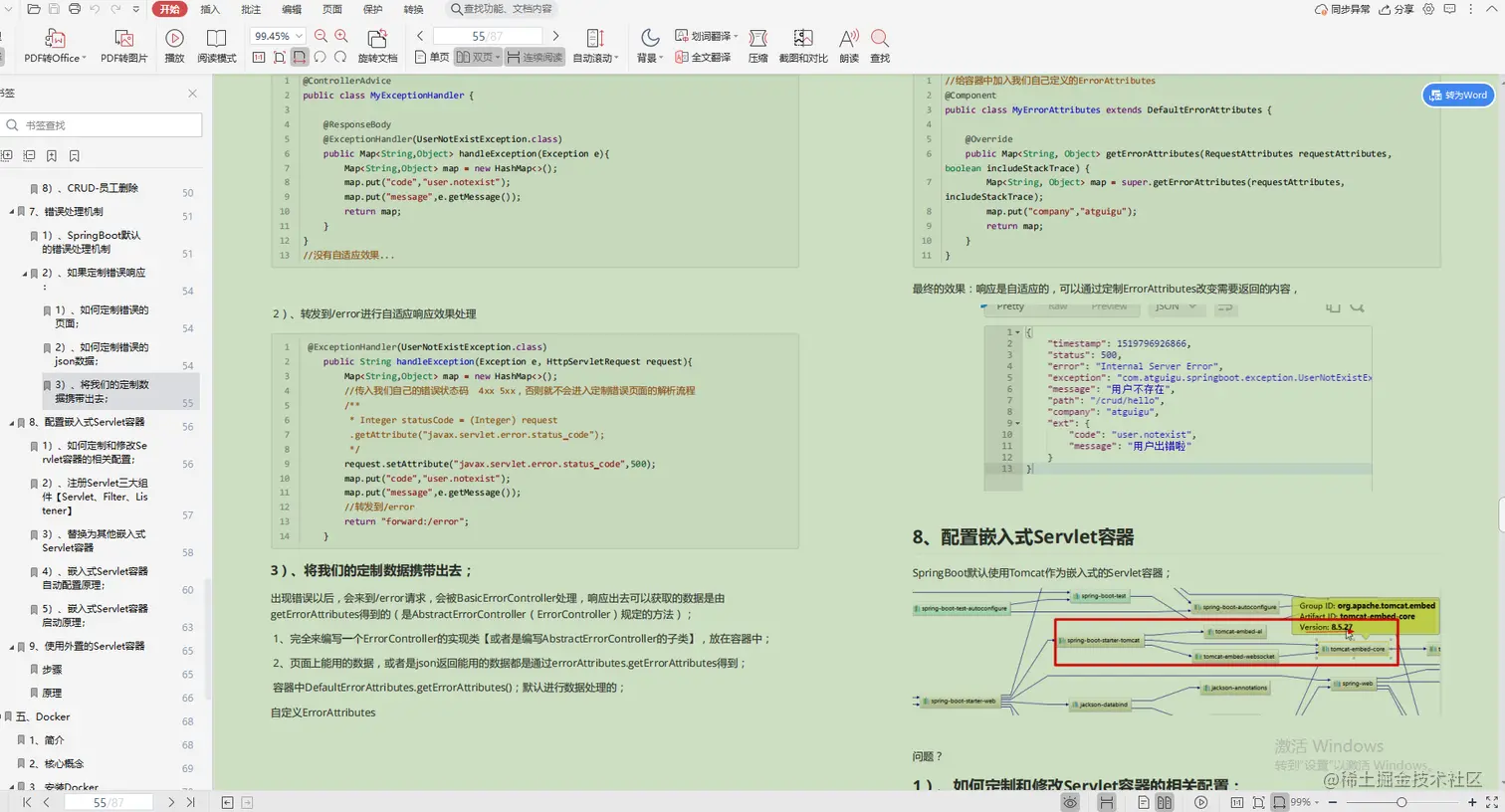Viewport: 1505px width, 812px height.
Task: Collapse the 7、错误处理机制 bookmark
Action: coord(12,212)
